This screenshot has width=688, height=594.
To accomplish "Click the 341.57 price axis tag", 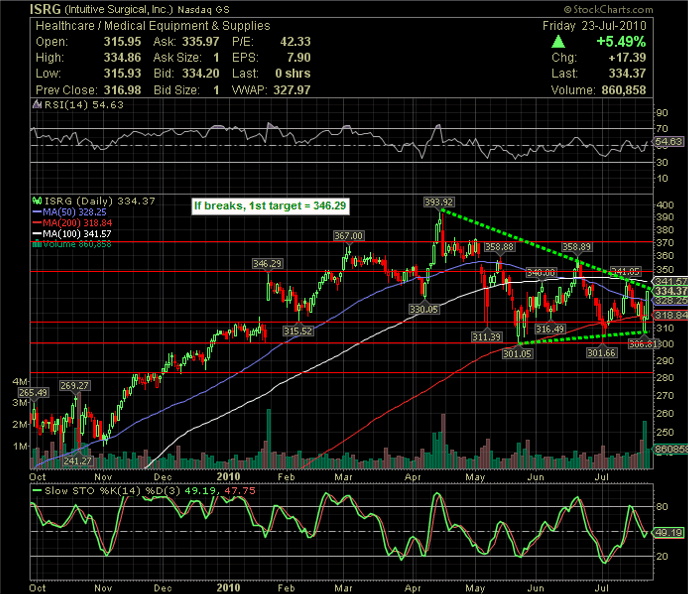I will click(x=670, y=281).
